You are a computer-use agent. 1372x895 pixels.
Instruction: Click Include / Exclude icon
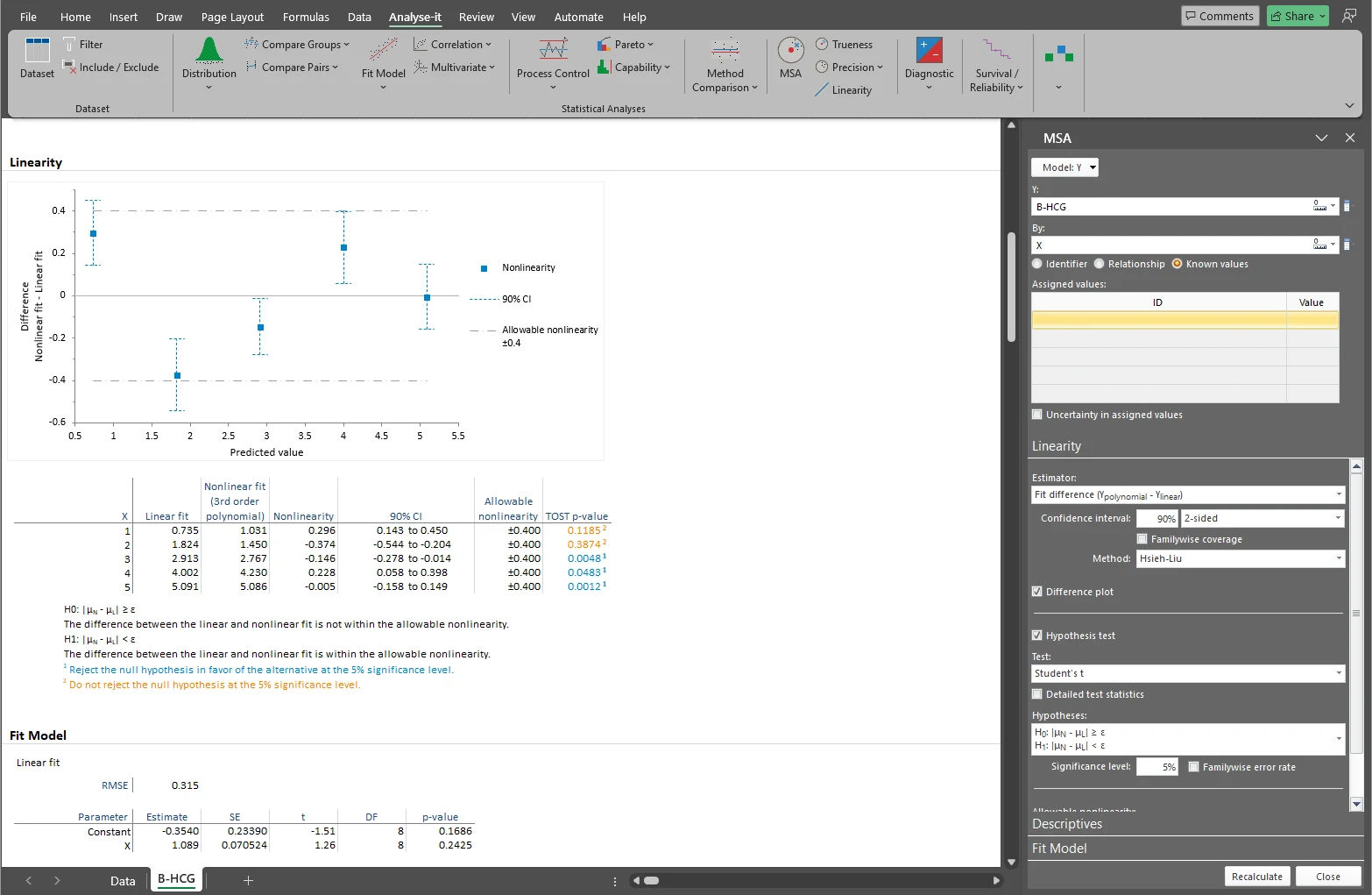click(69, 67)
